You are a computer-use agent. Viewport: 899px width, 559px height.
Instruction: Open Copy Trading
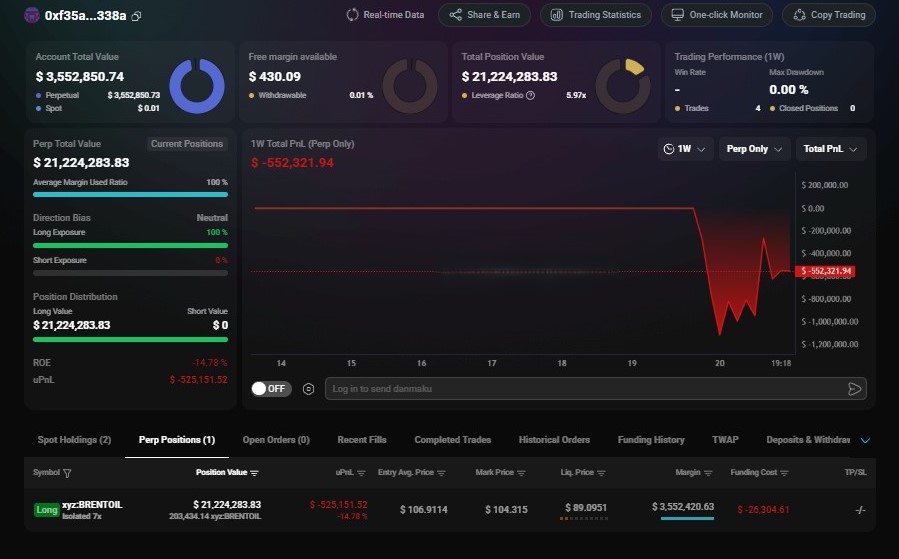click(829, 15)
